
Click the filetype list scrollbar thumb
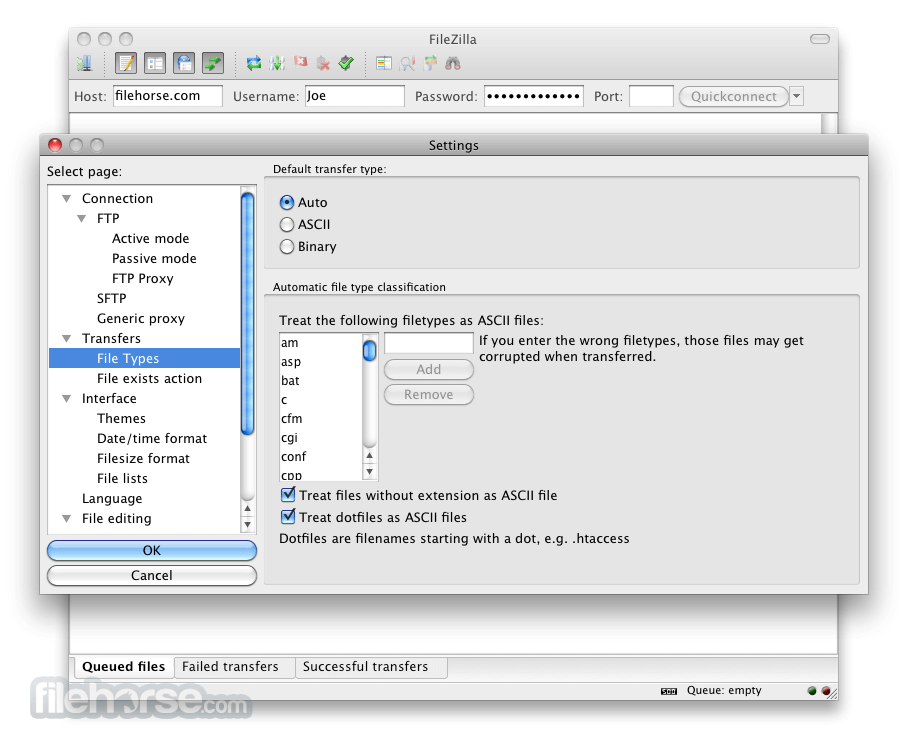point(369,351)
